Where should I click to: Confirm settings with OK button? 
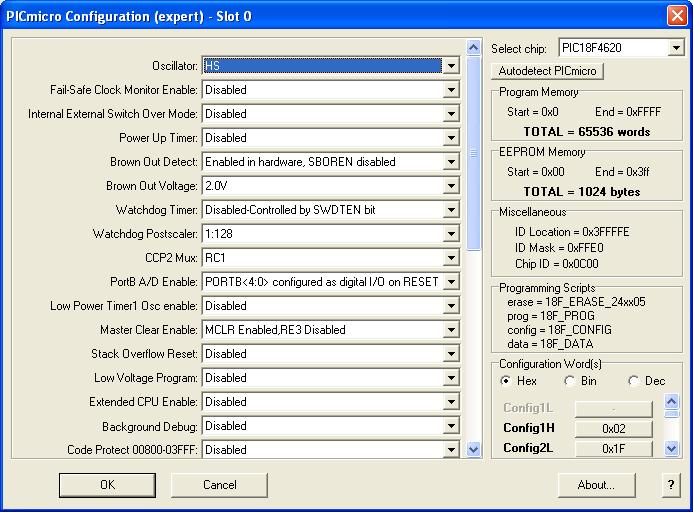107,485
